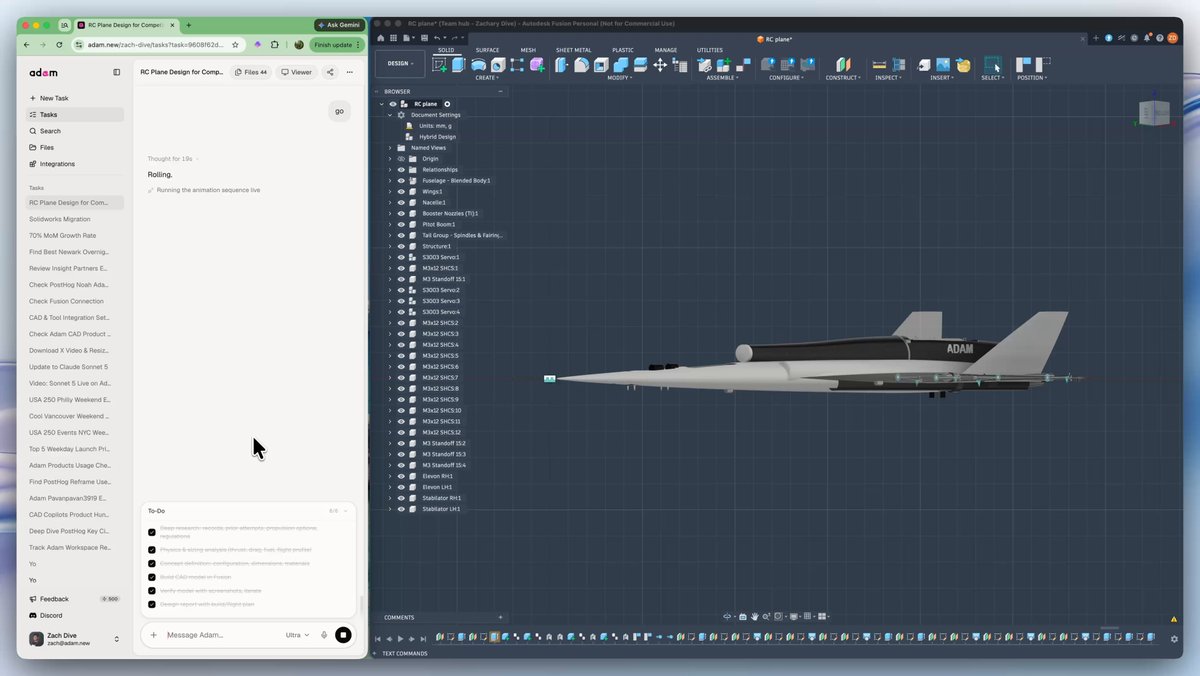Toggle the Adam sidebar collapse icon
The height and width of the screenshot is (676, 1200).
tap(117, 72)
